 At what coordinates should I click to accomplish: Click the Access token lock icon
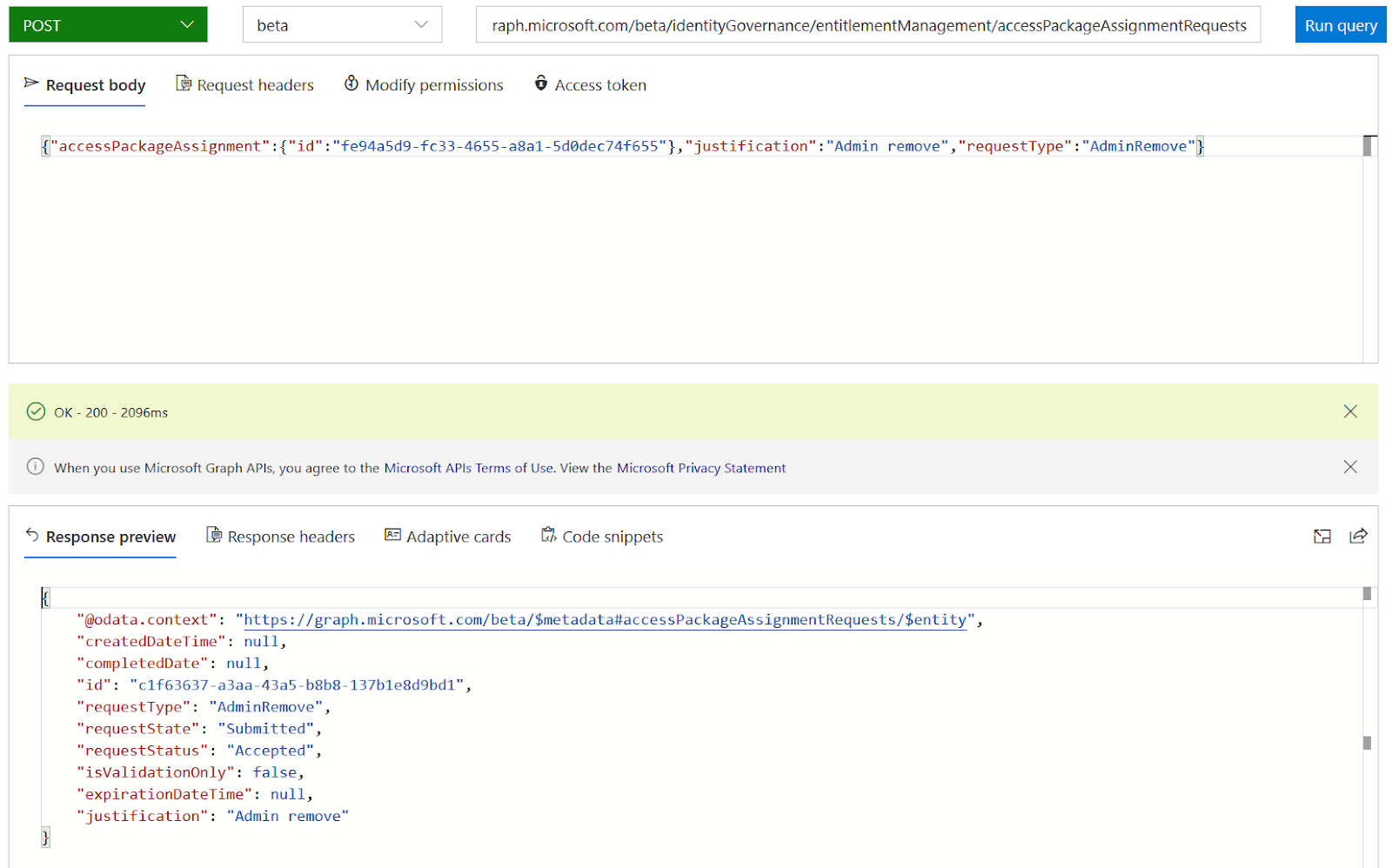point(542,84)
